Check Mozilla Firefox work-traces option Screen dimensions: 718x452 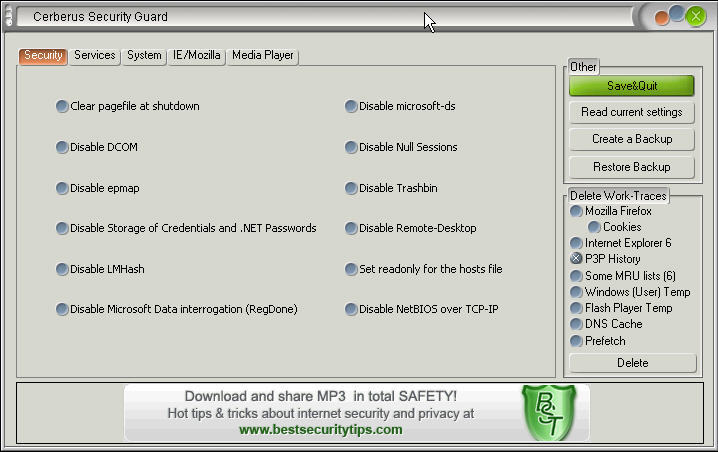point(576,211)
